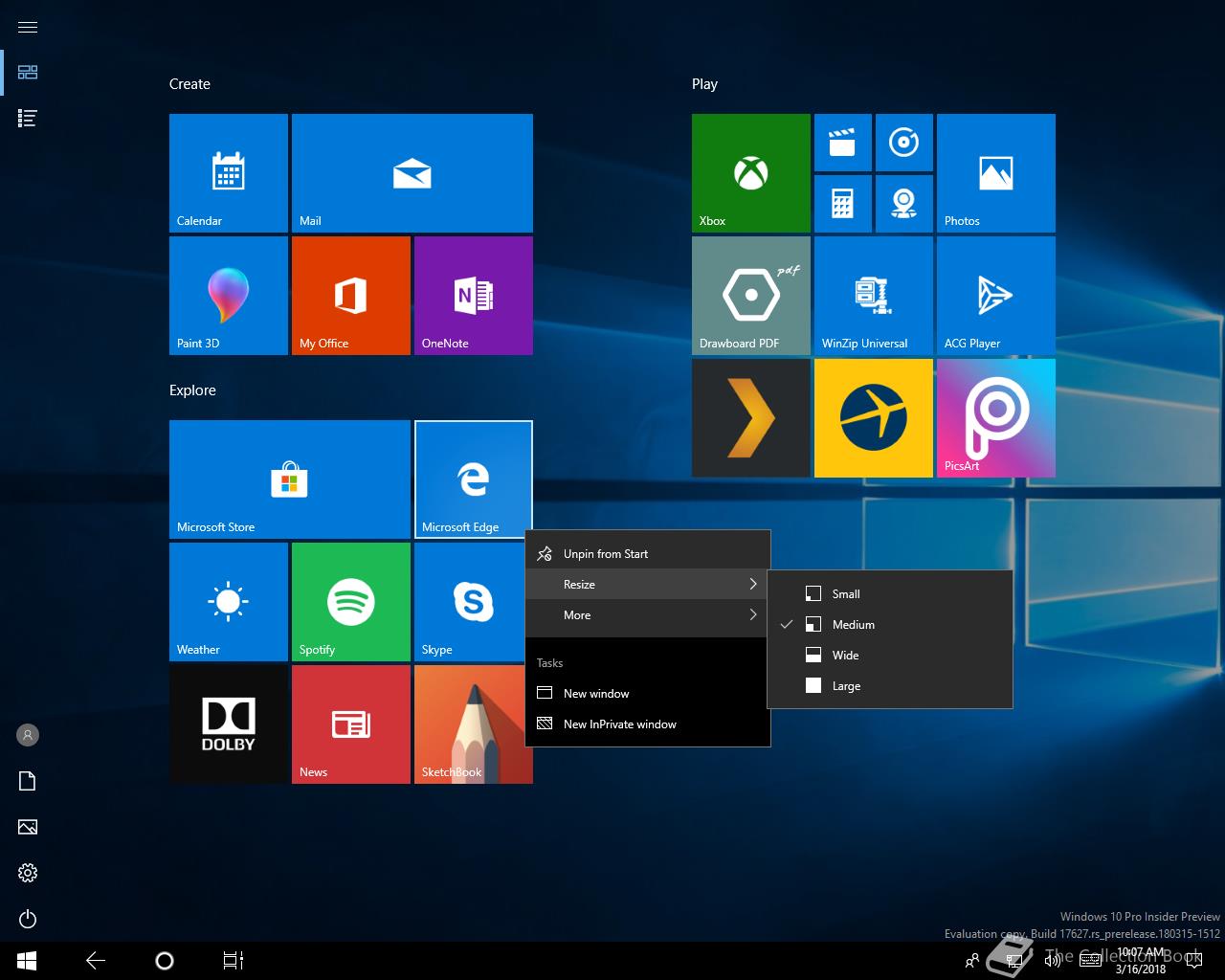This screenshot has width=1225, height=980.
Task: Open the Microsoft Store tile
Action: [x=290, y=479]
